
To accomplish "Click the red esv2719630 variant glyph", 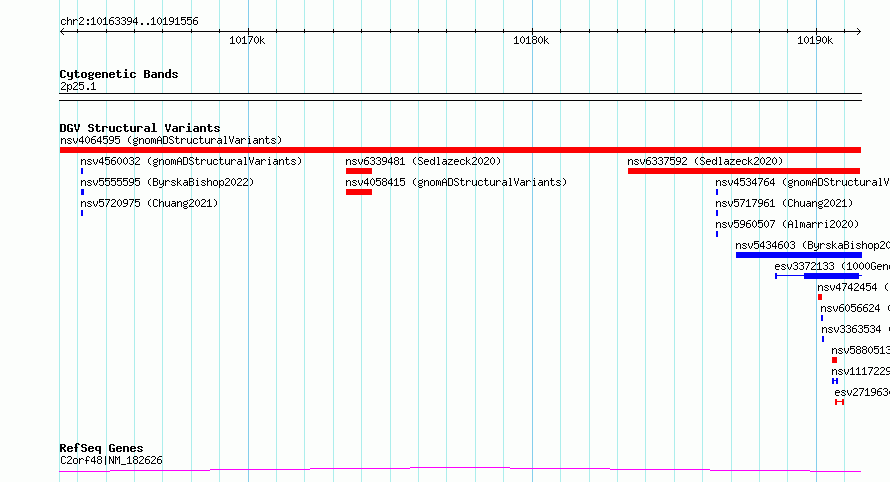I will pyautogui.click(x=839, y=402).
